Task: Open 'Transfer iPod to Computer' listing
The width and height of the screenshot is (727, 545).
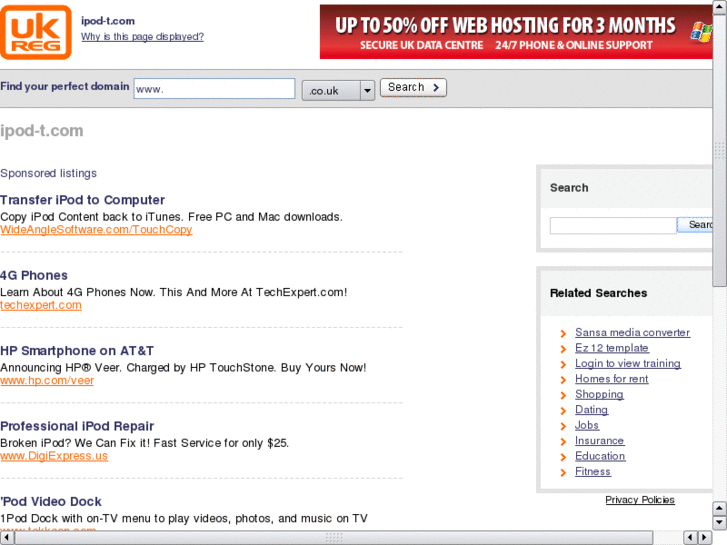Action: 83,200
